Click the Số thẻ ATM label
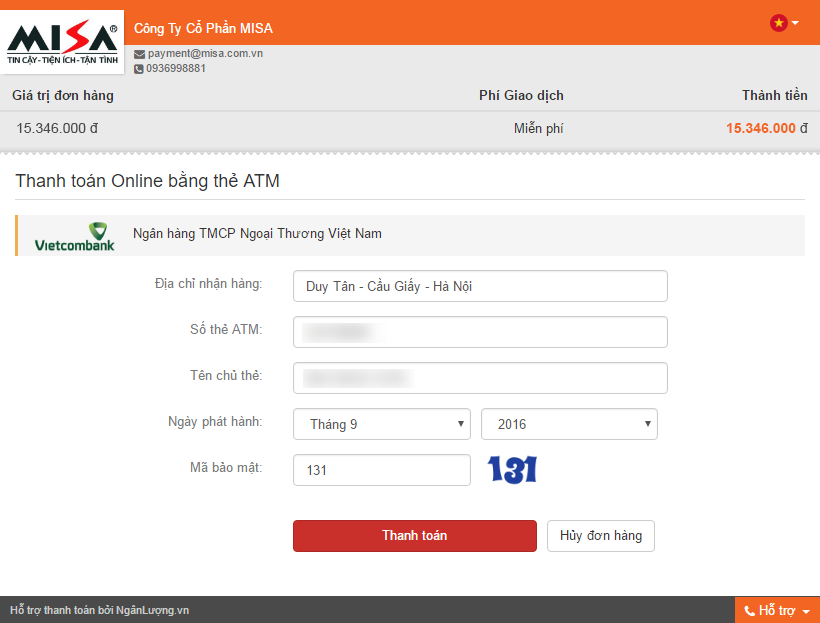This screenshot has width=820, height=623. (226, 330)
